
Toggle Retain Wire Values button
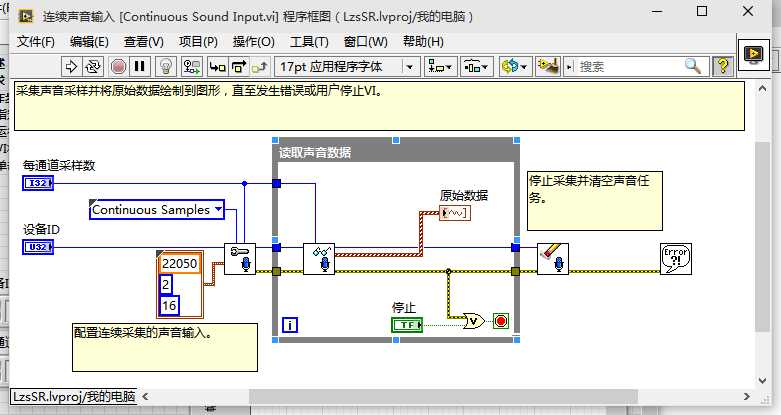click(192, 66)
